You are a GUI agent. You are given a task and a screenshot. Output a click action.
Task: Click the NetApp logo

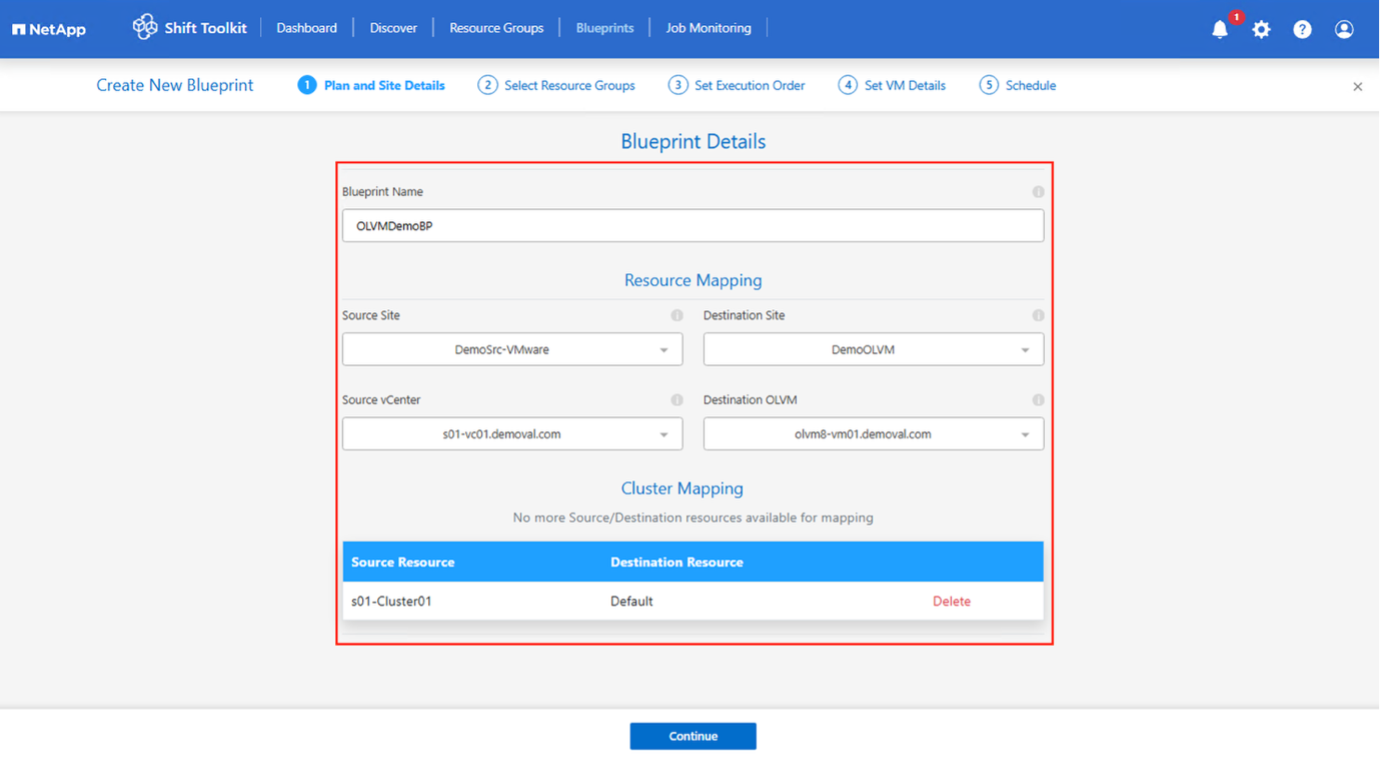coord(49,29)
